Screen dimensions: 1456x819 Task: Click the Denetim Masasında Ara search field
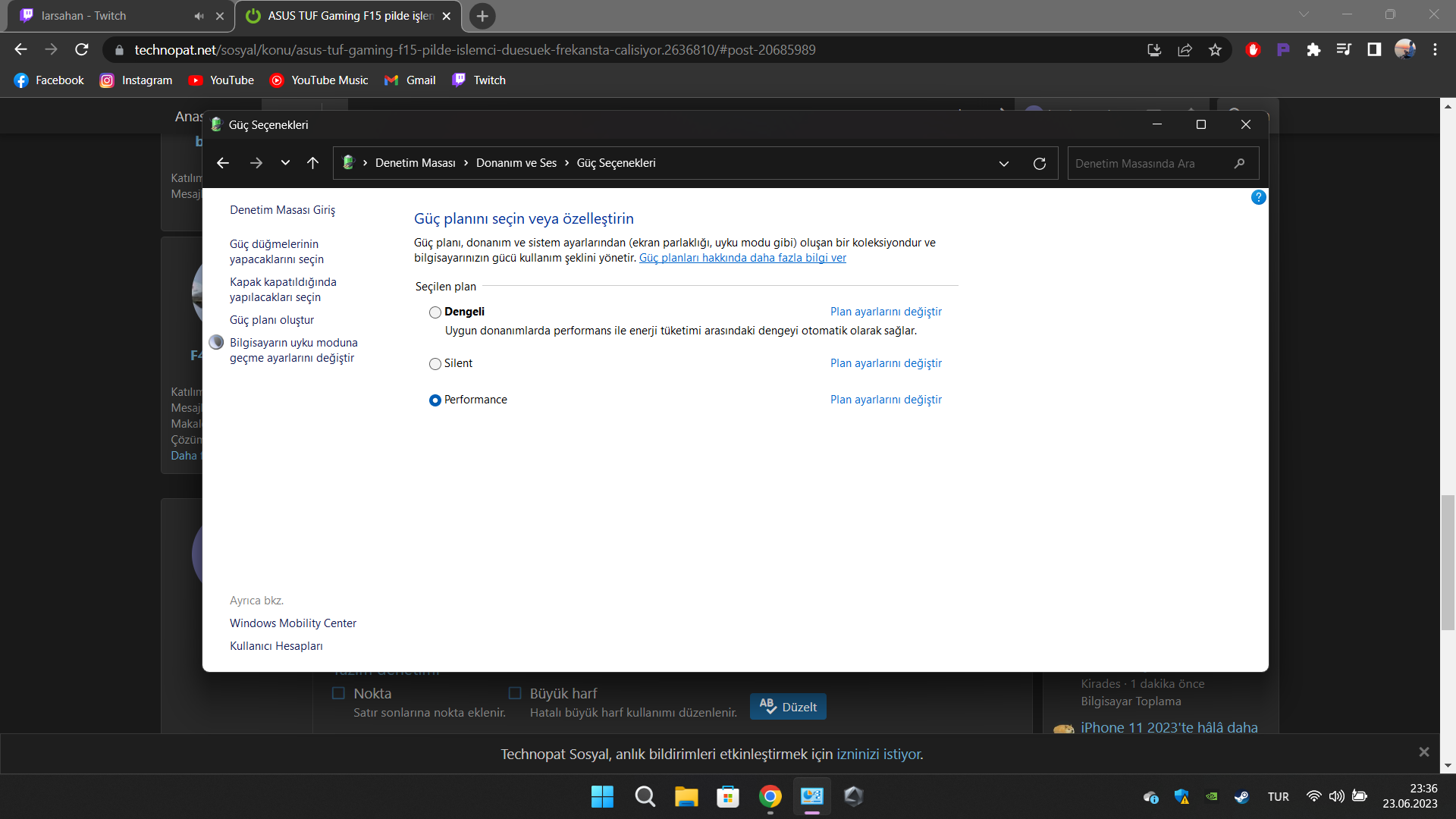click(1145, 163)
